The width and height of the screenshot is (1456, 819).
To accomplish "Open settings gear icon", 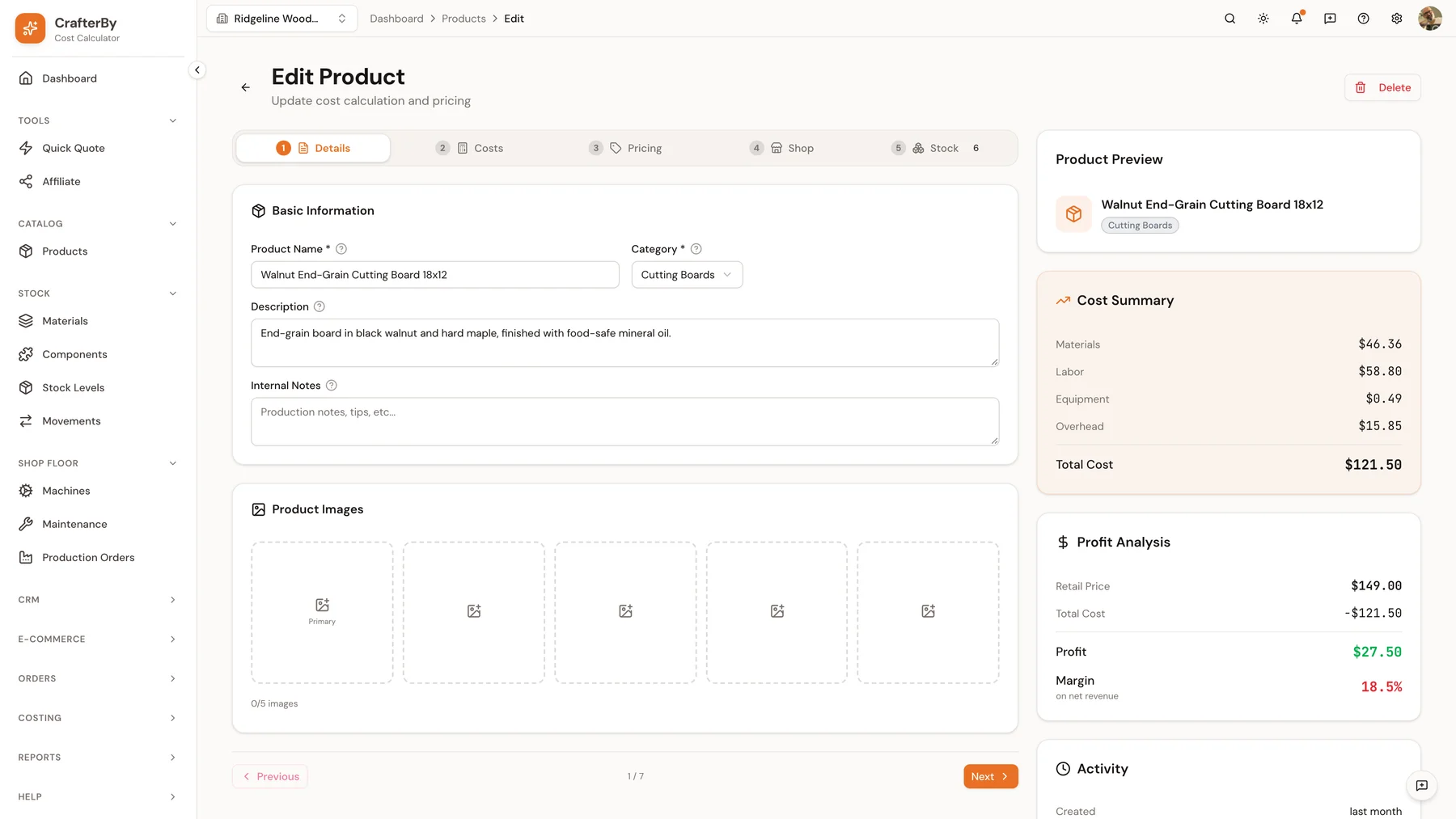I will pos(1396,19).
